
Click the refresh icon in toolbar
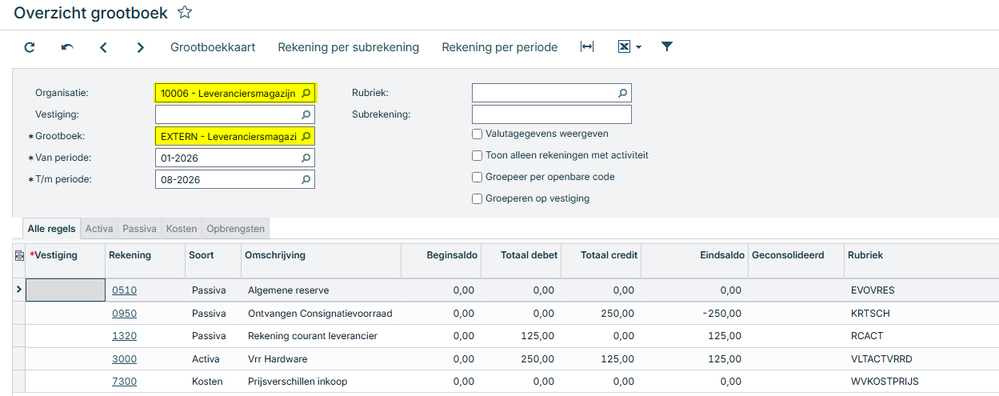click(x=29, y=47)
